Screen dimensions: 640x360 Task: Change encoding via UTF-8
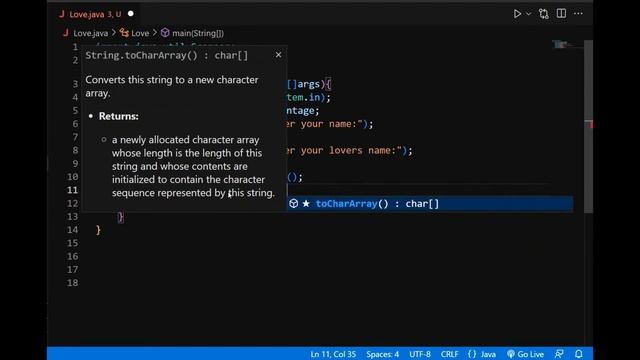click(420, 354)
